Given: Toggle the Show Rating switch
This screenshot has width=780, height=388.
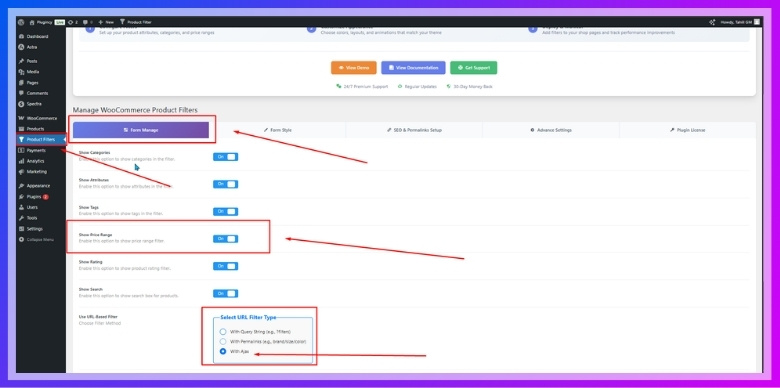Looking at the screenshot, I should (x=225, y=266).
